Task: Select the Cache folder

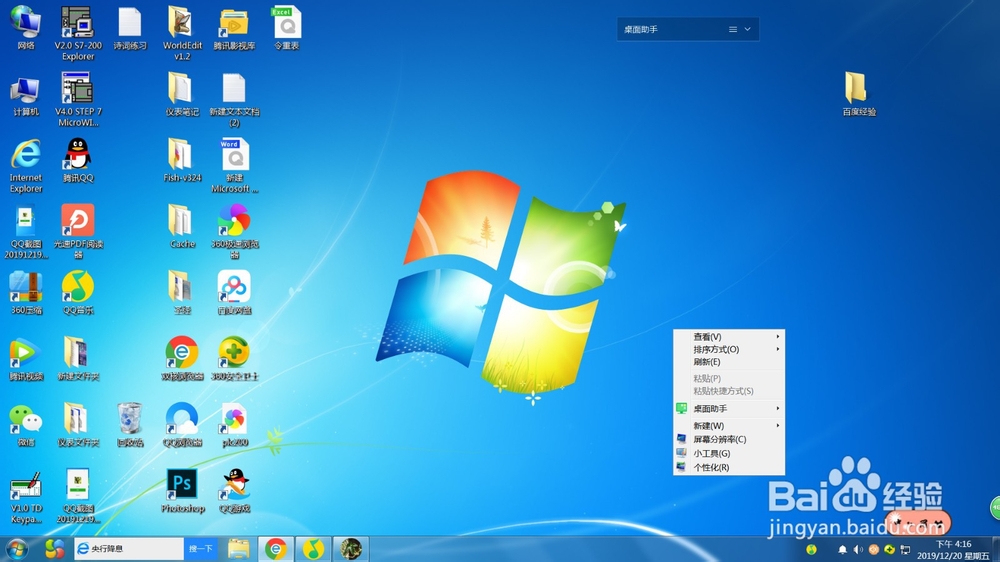Action: pos(182,226)
